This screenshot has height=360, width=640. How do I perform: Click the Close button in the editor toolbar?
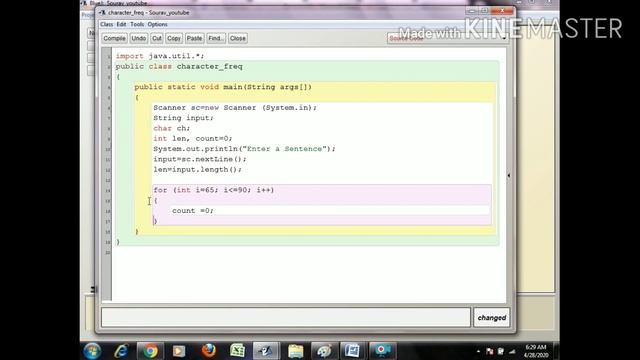pos(238,38)
